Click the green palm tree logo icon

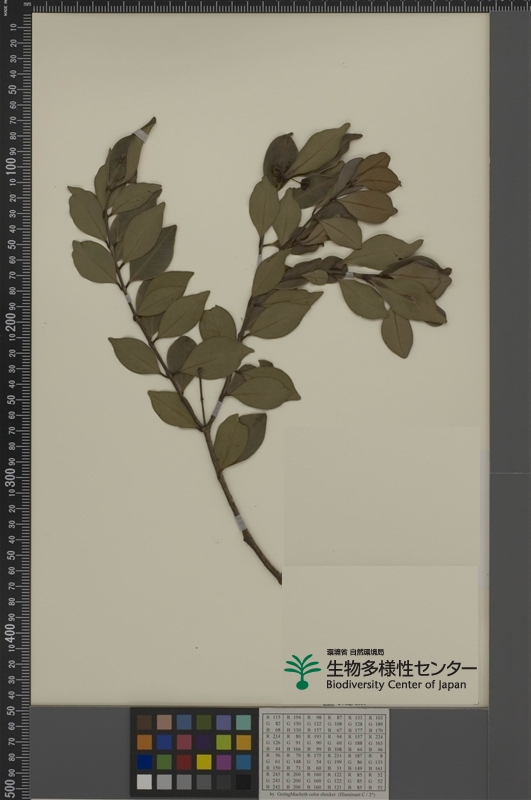point(302,671)
